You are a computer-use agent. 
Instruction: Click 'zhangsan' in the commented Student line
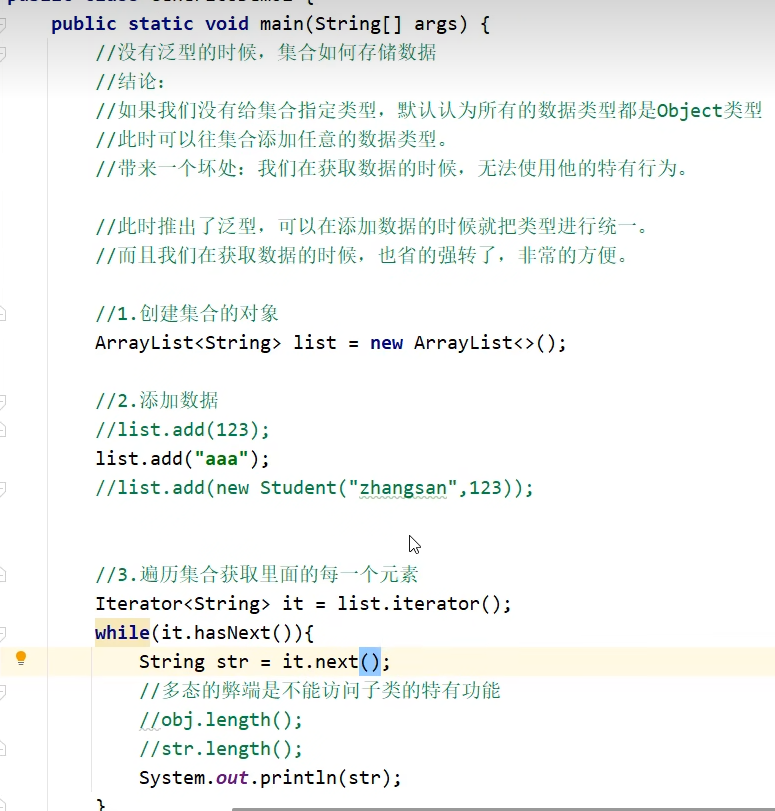403,488
